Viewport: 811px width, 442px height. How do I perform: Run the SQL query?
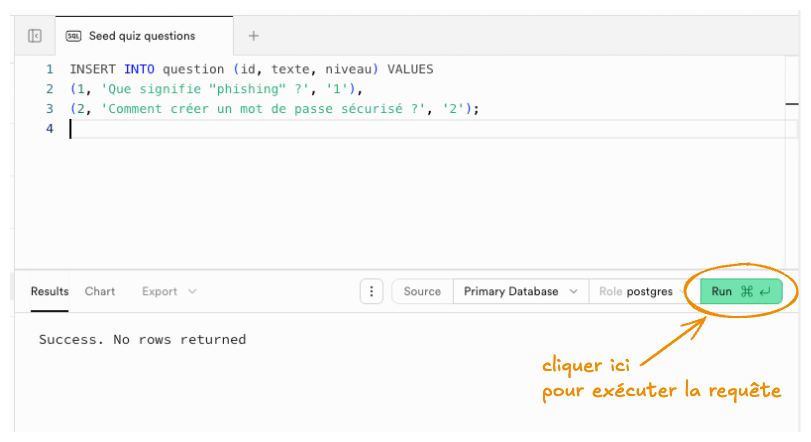(740, 292)
